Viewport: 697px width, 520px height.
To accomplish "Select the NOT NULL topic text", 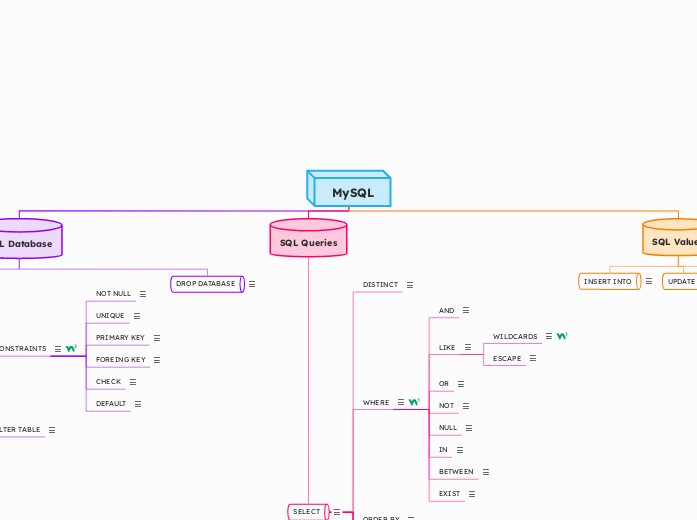I will point(113,294).
